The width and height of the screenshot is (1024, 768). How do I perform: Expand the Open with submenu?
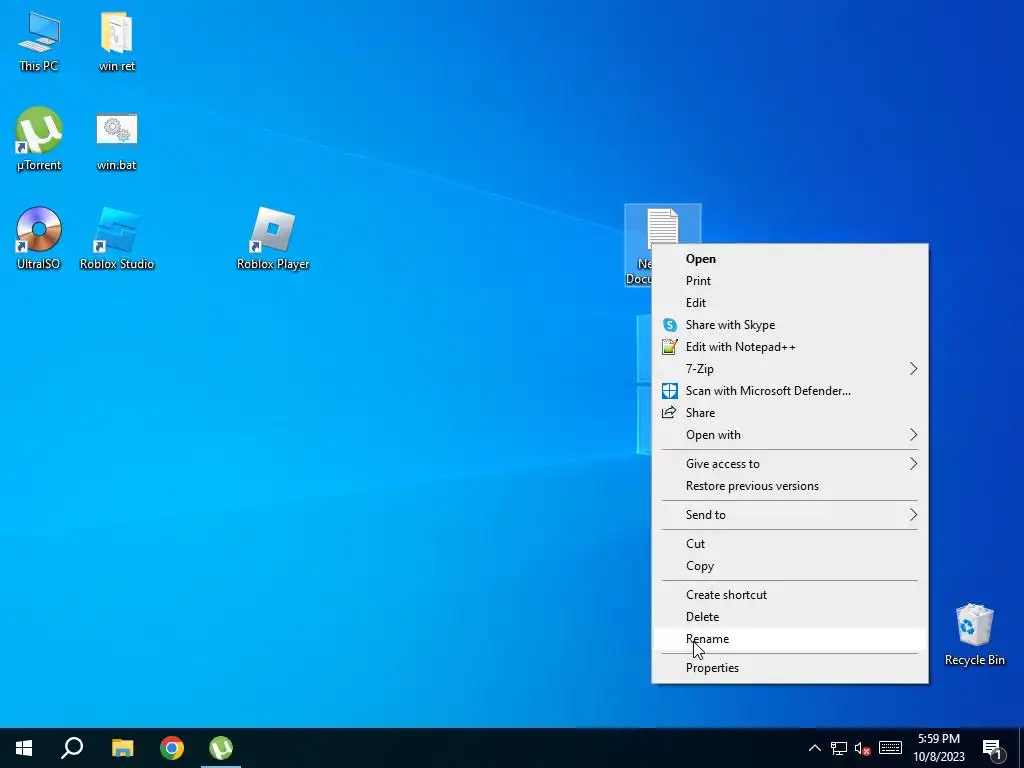pyautogui.click(x=790, y=435)
